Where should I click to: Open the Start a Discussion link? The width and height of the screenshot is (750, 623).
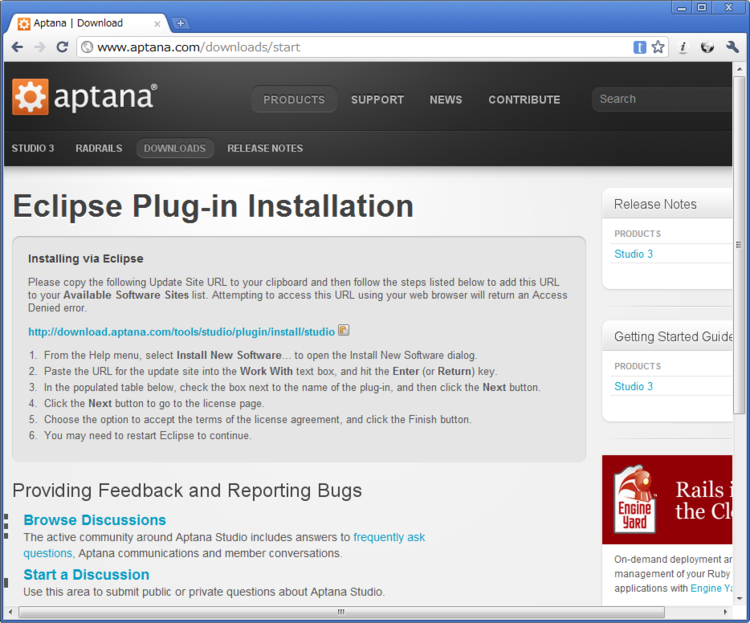tap(86, 575)
